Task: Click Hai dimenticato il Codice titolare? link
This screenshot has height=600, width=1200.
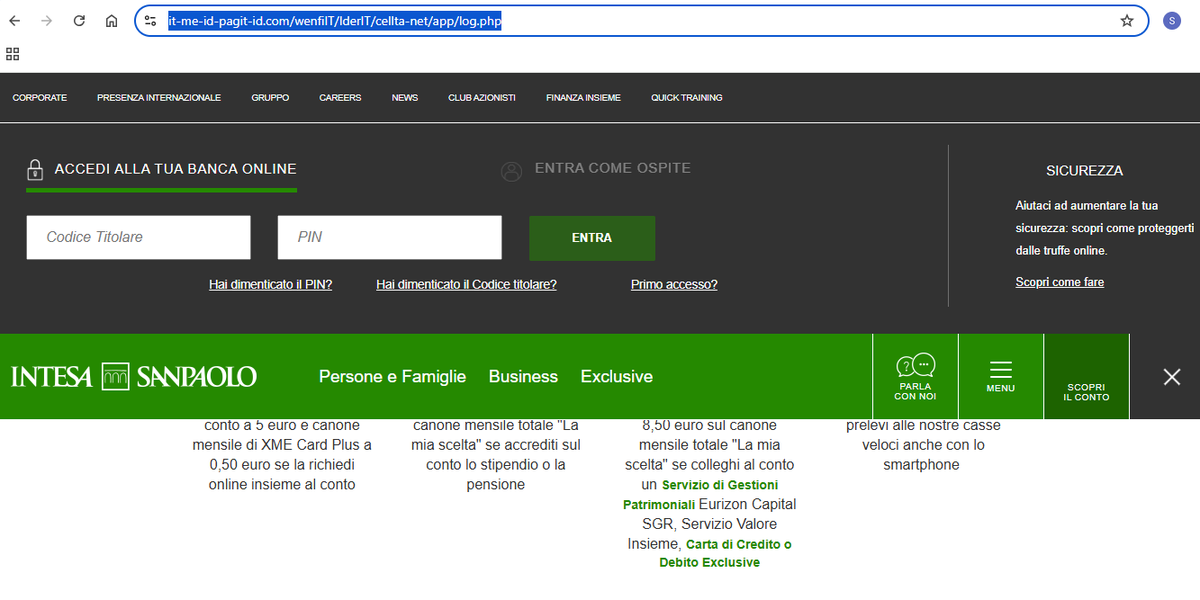Action: [466, 285]
